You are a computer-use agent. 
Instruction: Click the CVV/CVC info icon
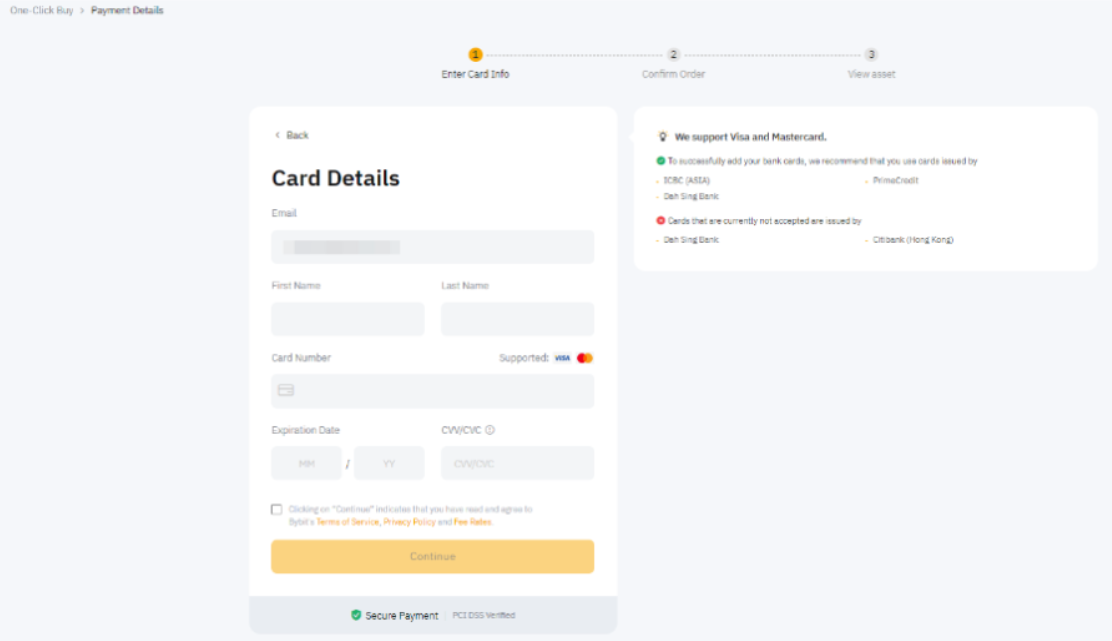[x=490, y=430]
